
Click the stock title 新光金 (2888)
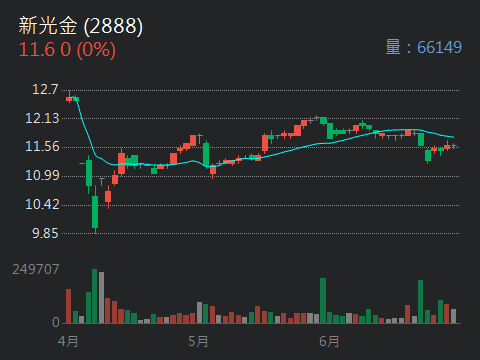(x=80, y=26)
